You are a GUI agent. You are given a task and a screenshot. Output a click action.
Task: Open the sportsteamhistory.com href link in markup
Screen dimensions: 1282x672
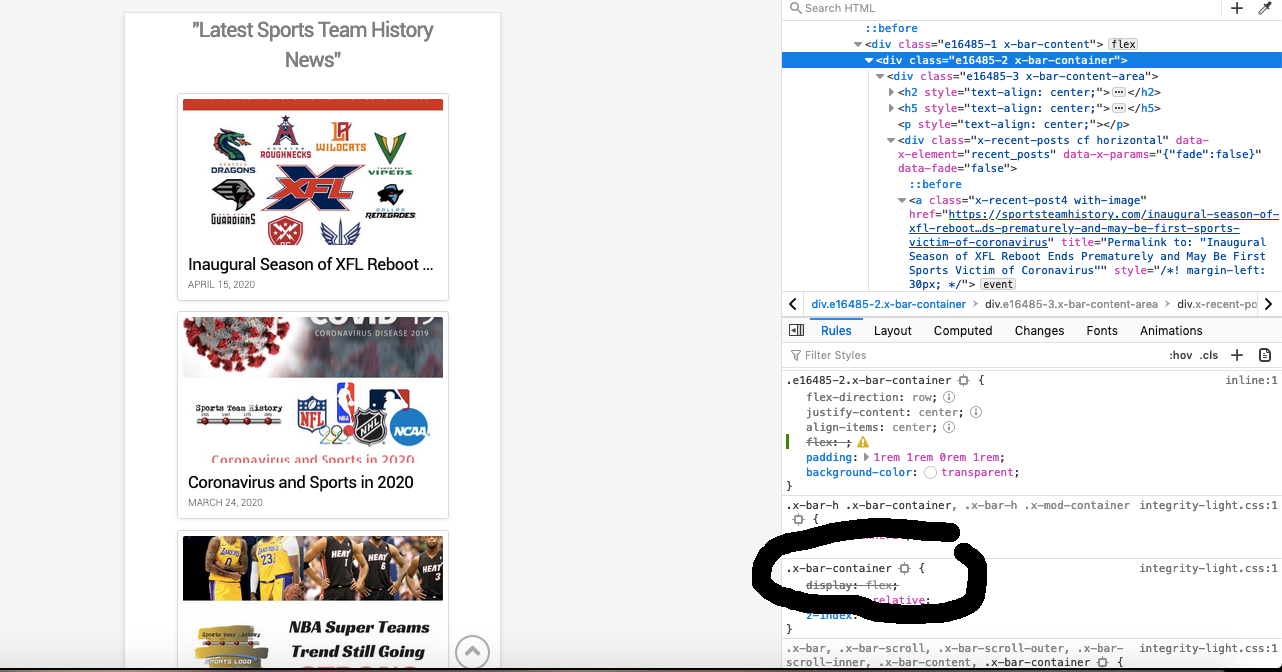[1094, 228]
